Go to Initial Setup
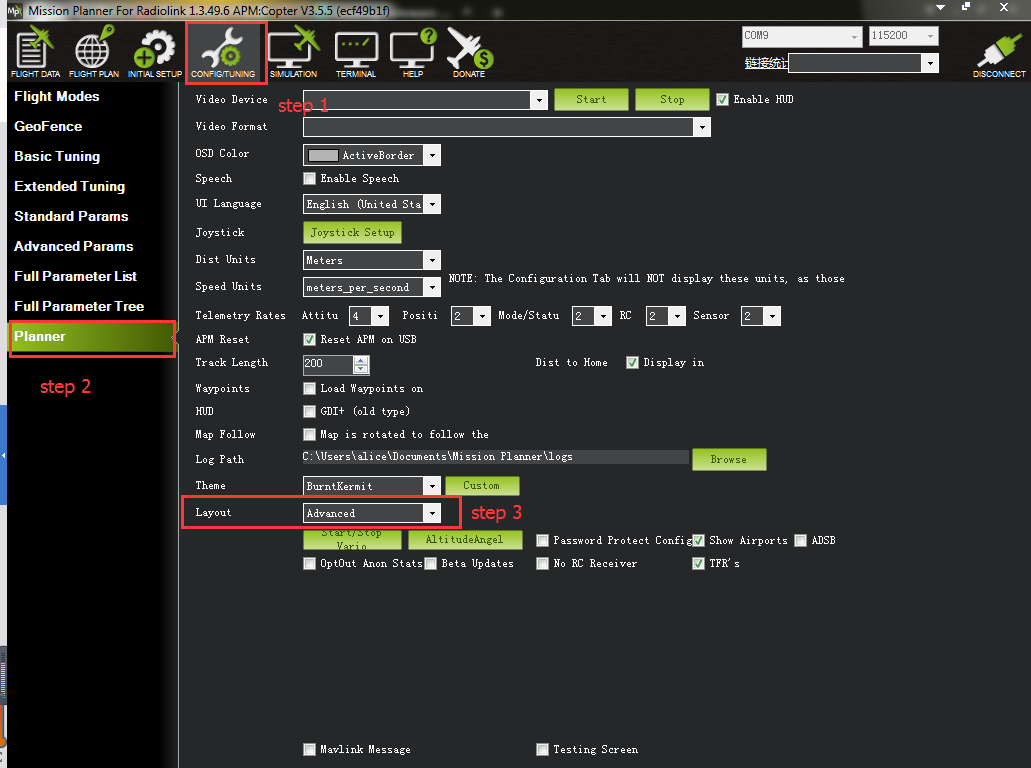 tap(154, 52)
